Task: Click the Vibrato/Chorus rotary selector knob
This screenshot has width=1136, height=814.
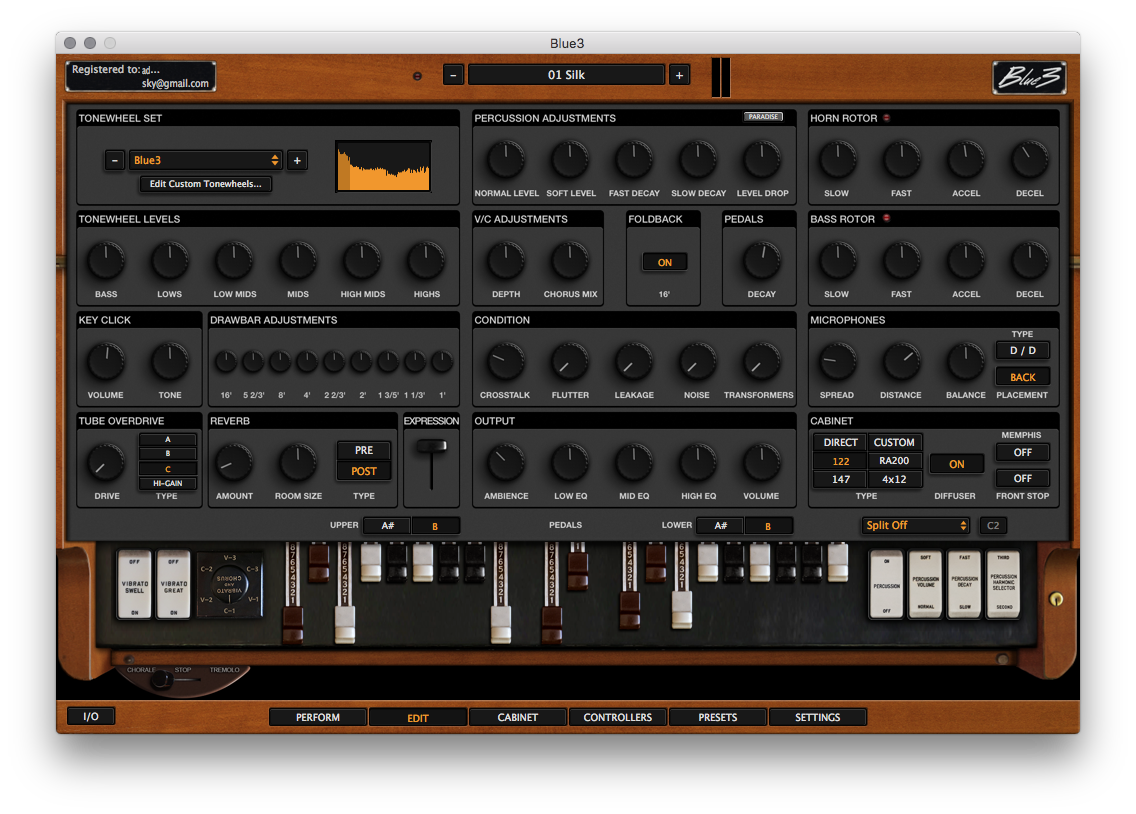Action: click(x=229, y=584)
